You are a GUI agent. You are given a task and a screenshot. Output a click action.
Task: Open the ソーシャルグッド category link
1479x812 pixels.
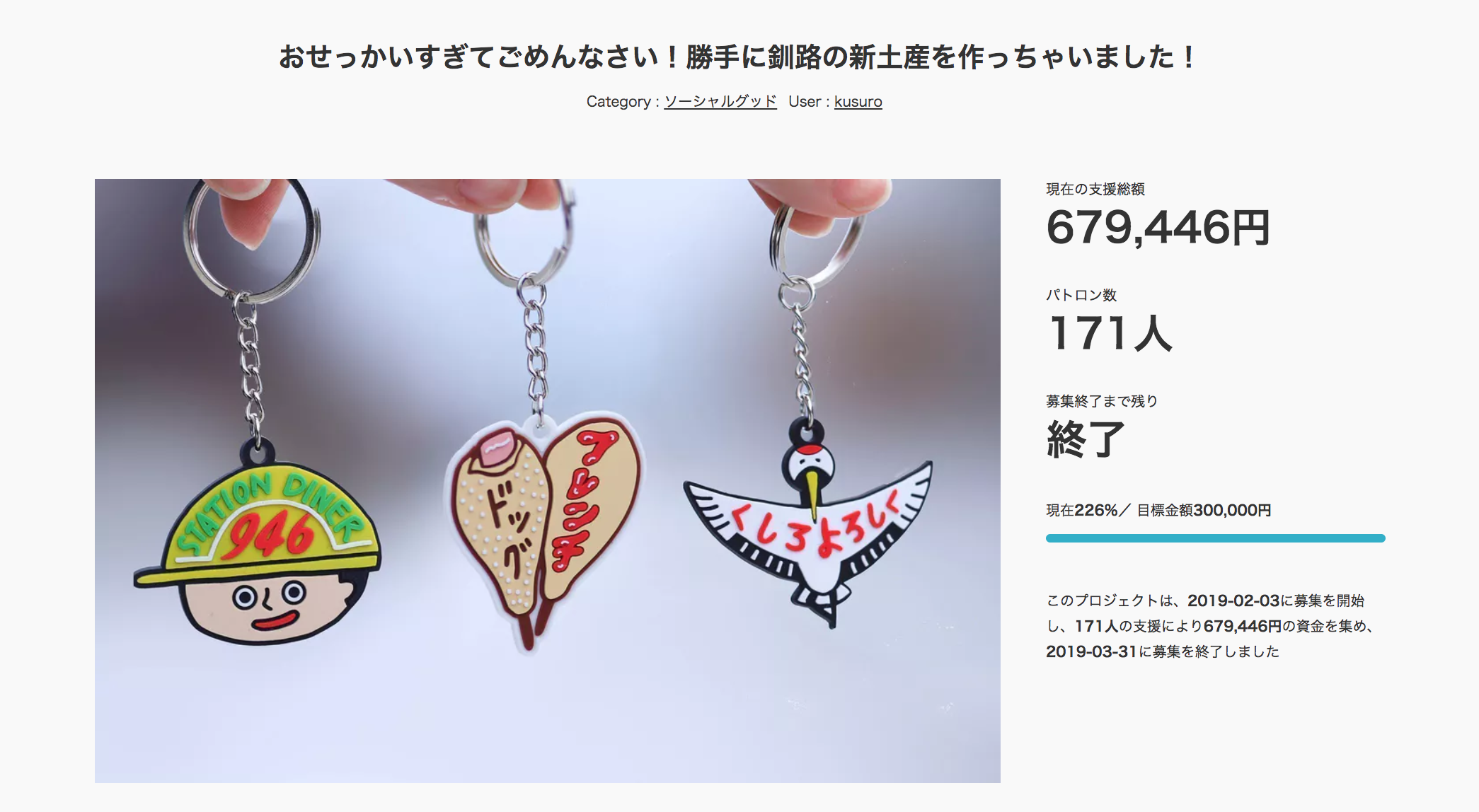tap(720, 102)
